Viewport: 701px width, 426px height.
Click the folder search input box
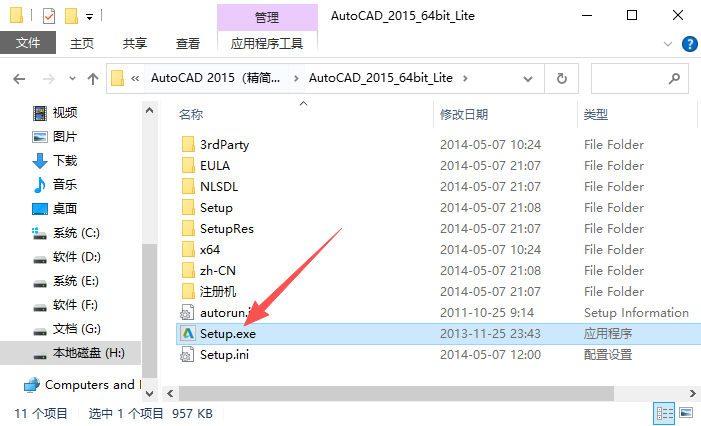point(629,79)
